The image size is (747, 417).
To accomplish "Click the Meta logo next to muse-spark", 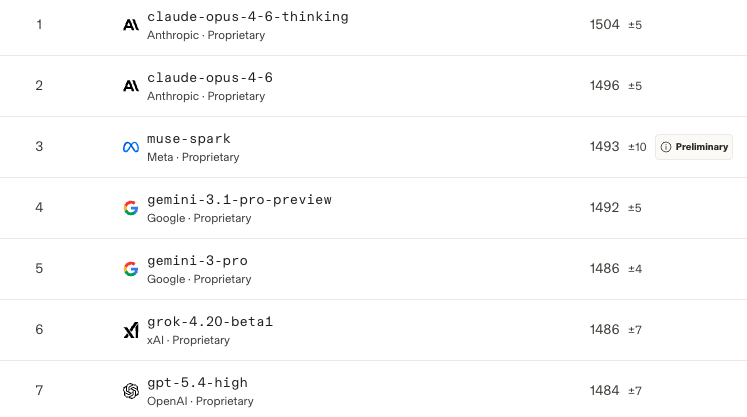I will pyautogui.click(x=130, y=147).
